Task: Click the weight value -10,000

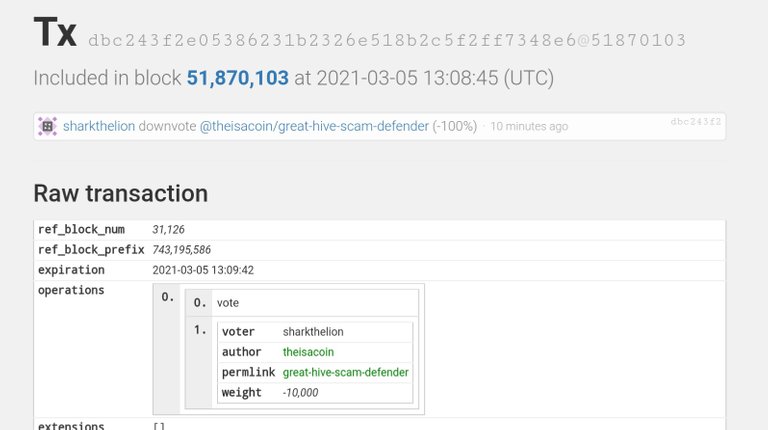Action: click(x=300, y=392)
